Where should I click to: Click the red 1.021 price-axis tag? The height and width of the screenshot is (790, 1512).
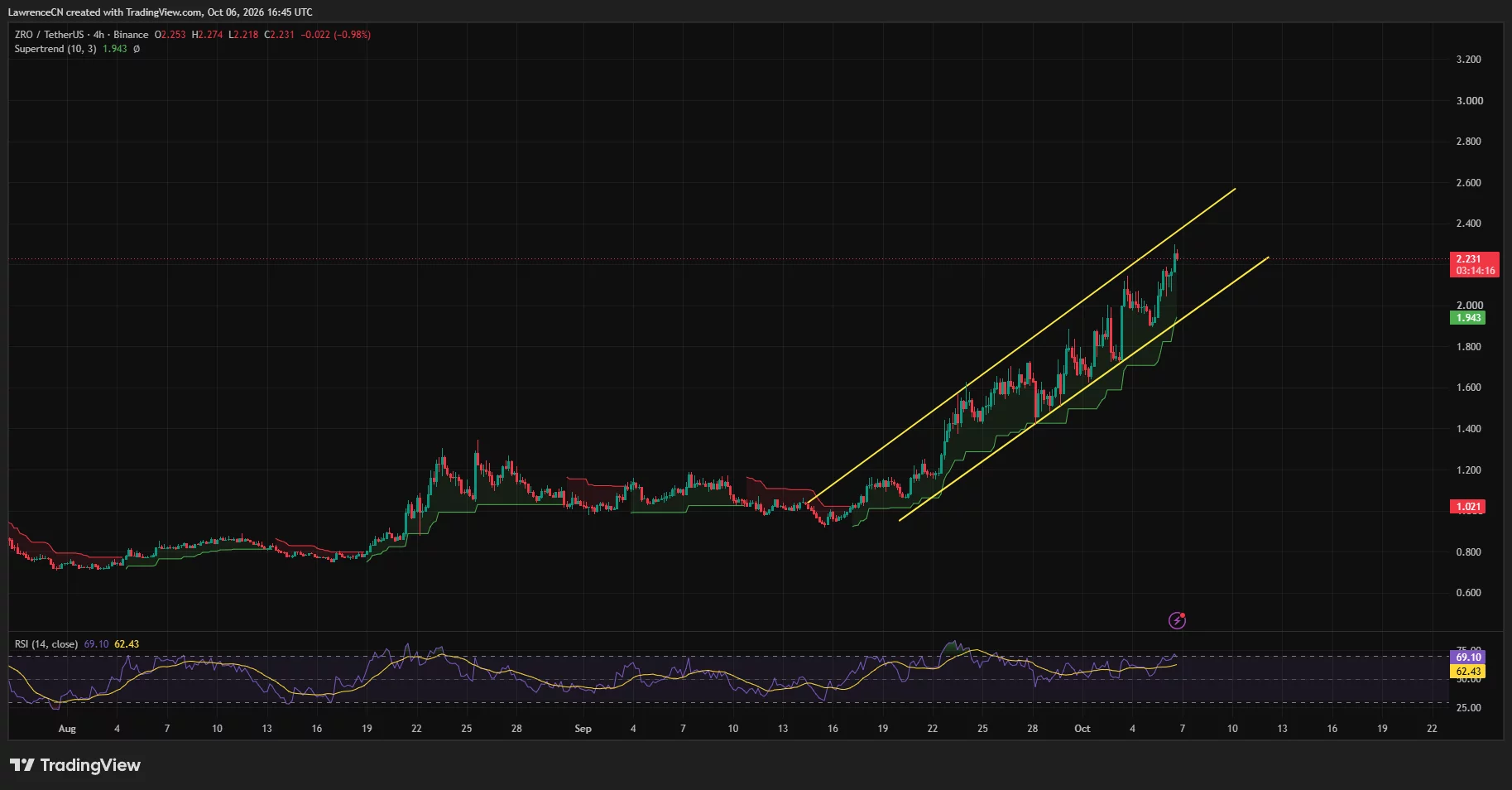point(1469,507)
